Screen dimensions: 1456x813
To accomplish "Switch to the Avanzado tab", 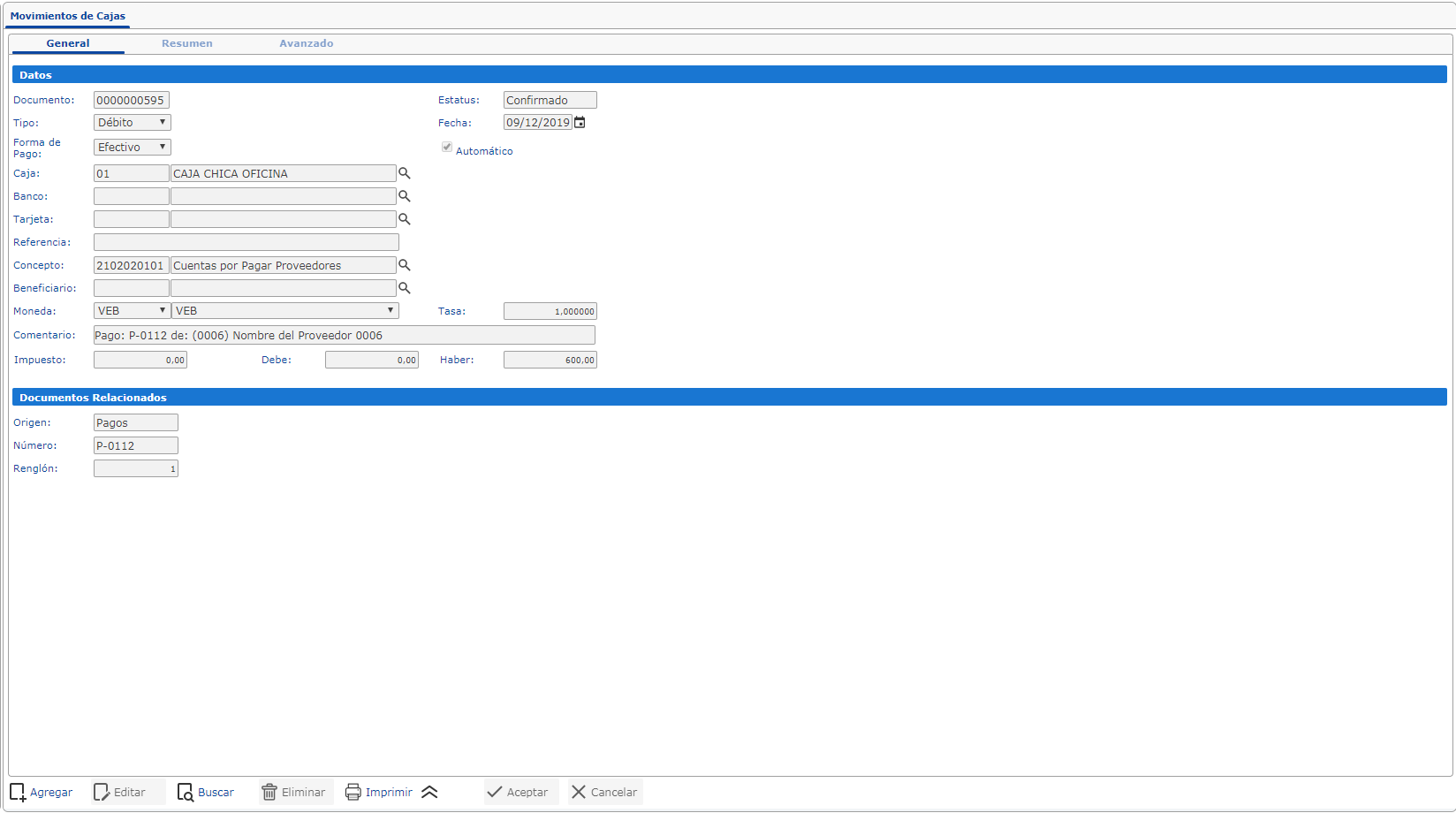I will (306, 43).
